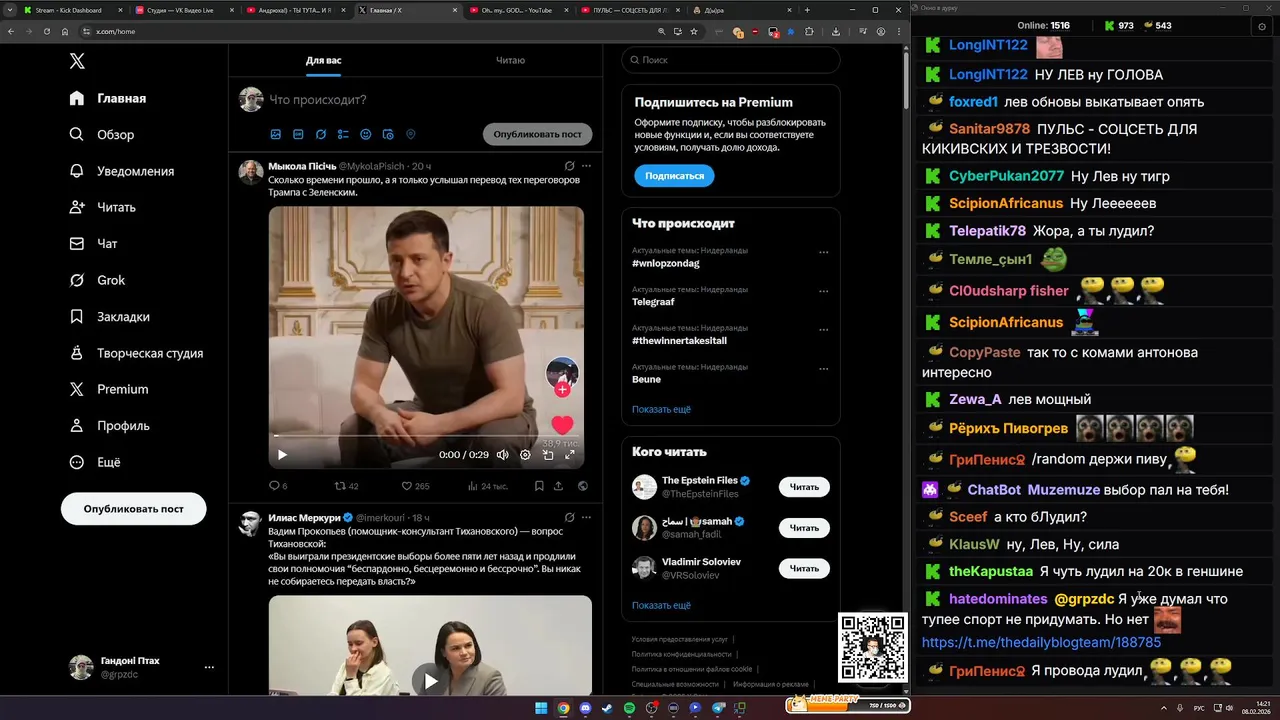Open telegram link in chat window
The width and height of the screenshot is (1280, 720).
1041,643
